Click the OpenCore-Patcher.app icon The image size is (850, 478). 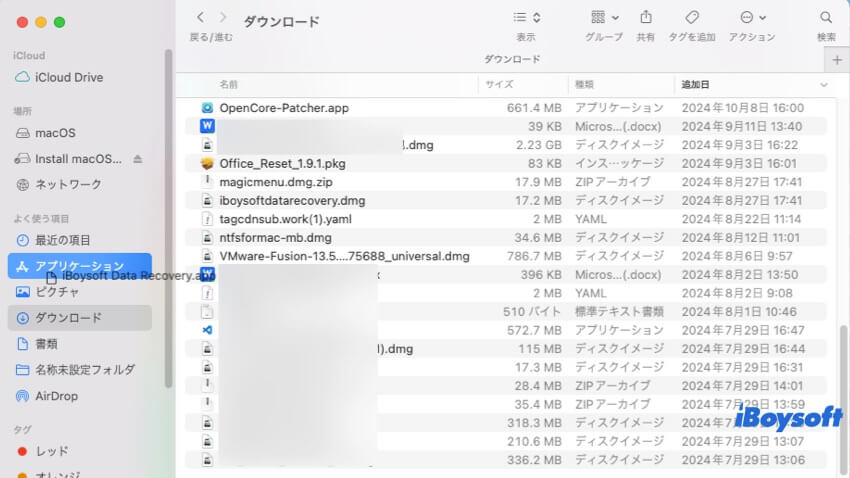(207, 108)
